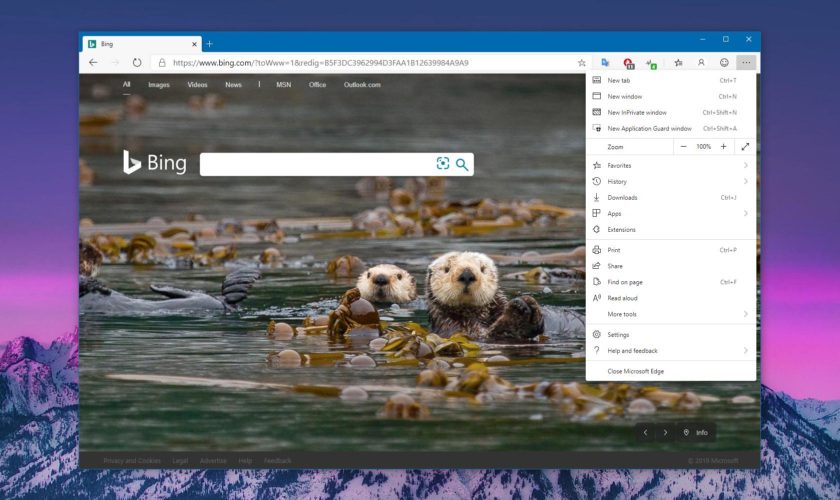Click the Bing visual search camera icon
Viewport: 840px width, 500px height.
point(442,164)
